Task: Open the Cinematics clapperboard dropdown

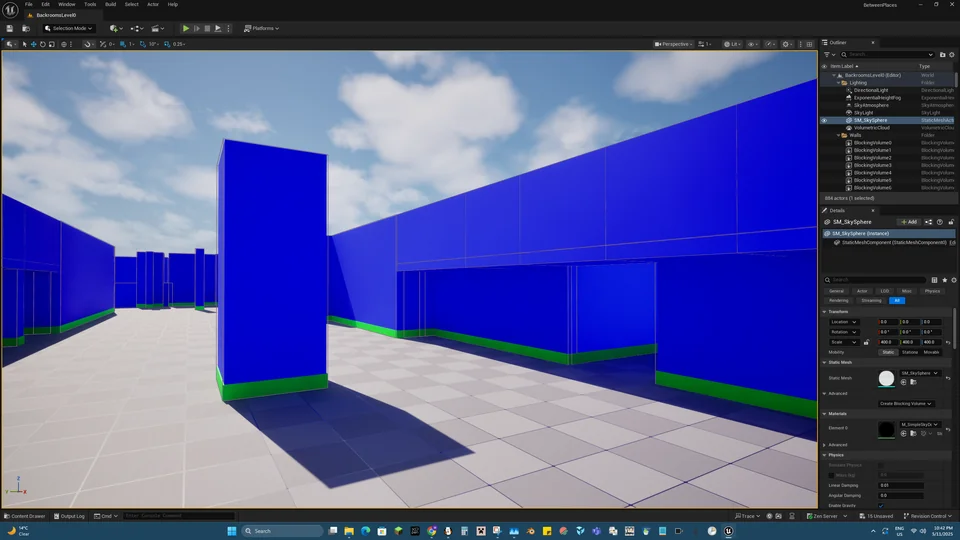Action: pyautogui.click(x=158, y=28)
